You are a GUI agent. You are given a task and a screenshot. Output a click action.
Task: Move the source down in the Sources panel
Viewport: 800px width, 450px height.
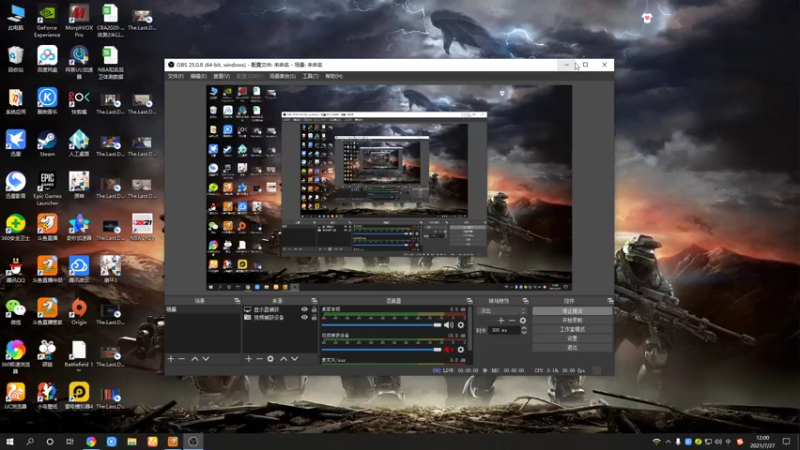click(295, 359)
